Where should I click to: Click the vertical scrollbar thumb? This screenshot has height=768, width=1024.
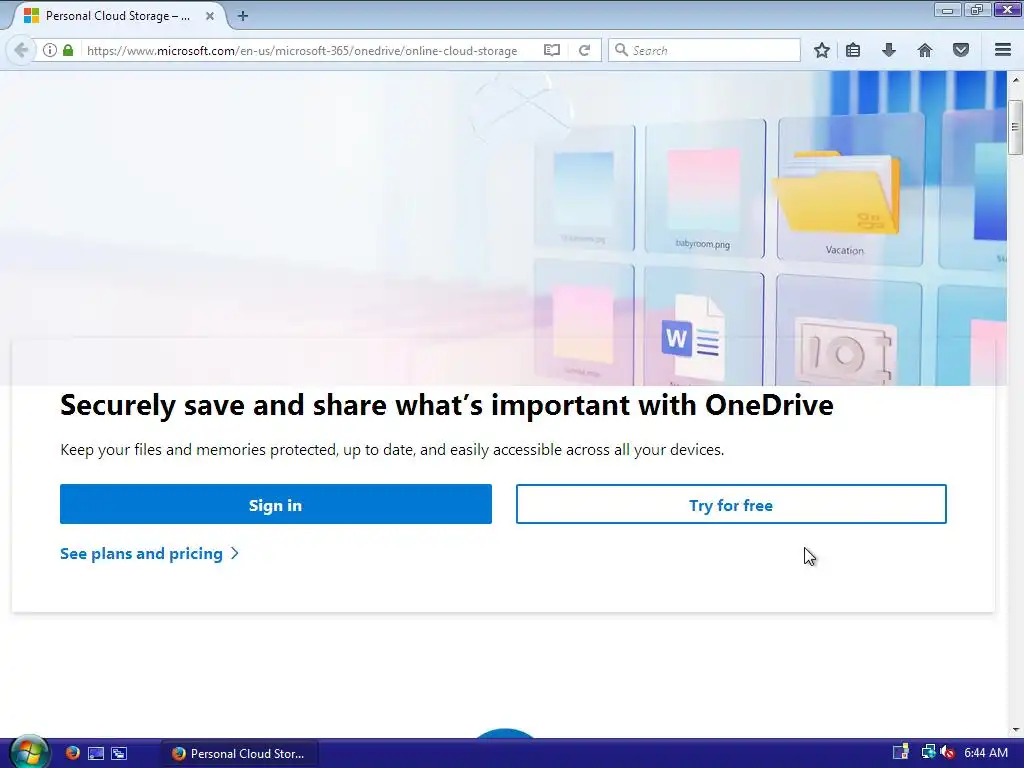[x=1016, y=127]
